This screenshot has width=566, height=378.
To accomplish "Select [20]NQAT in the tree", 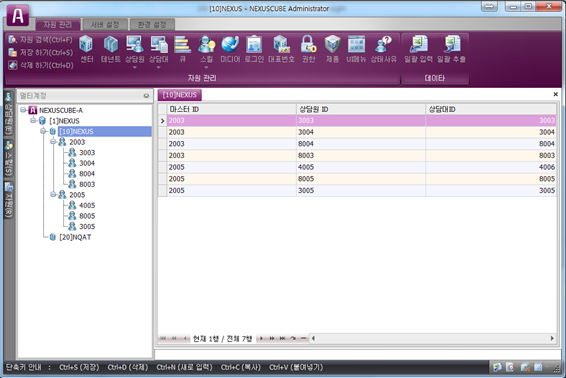I will click(75, 237).
